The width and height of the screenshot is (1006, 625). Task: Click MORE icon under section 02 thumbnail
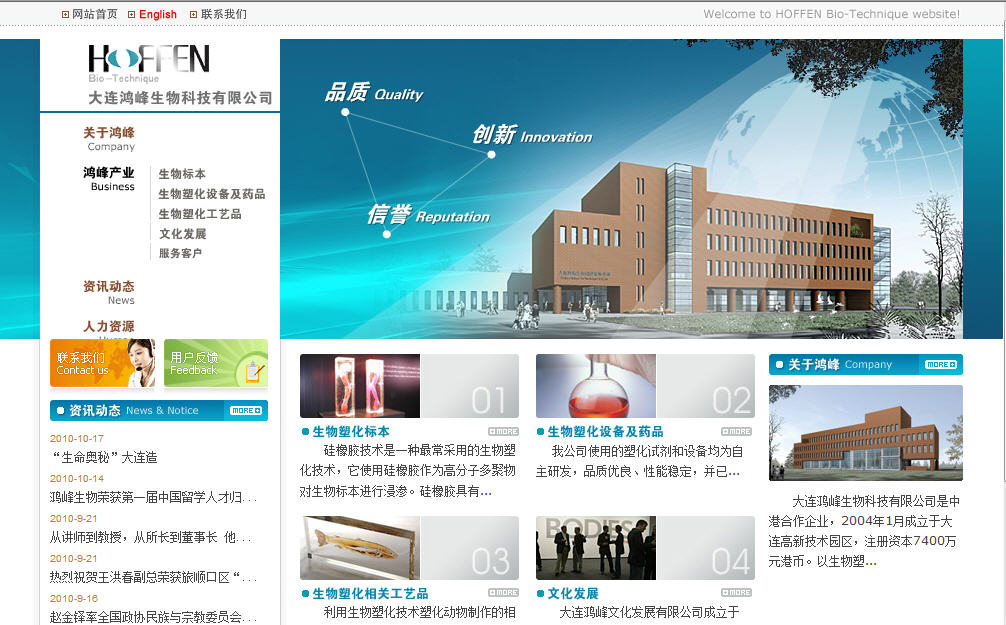point(738,431)
